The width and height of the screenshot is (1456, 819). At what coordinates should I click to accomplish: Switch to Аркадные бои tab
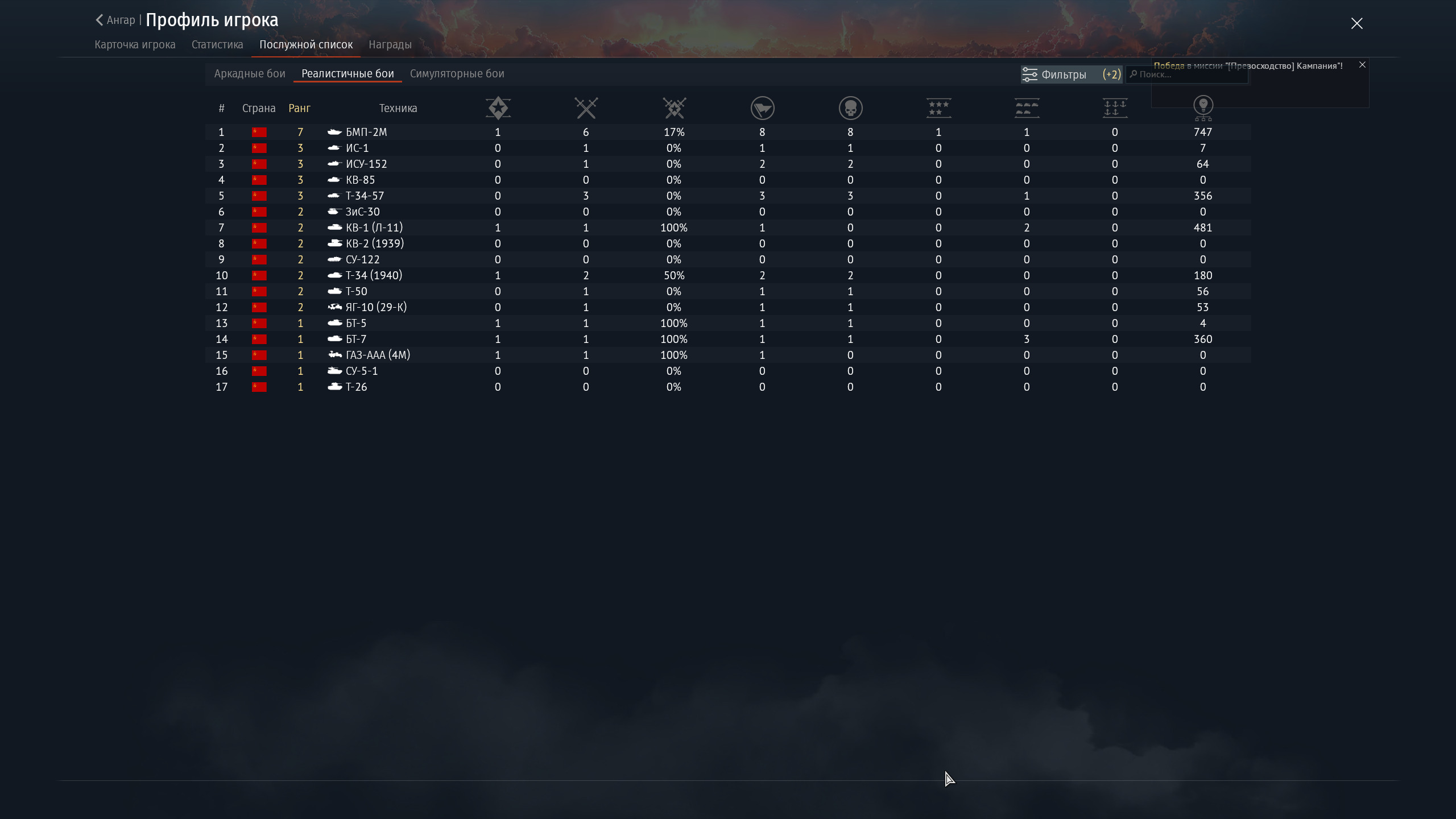click(250, 74)
